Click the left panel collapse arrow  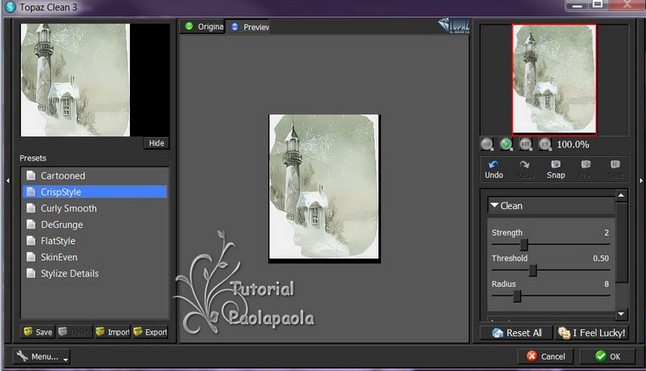pyautogui.click(x=7, y=180)
